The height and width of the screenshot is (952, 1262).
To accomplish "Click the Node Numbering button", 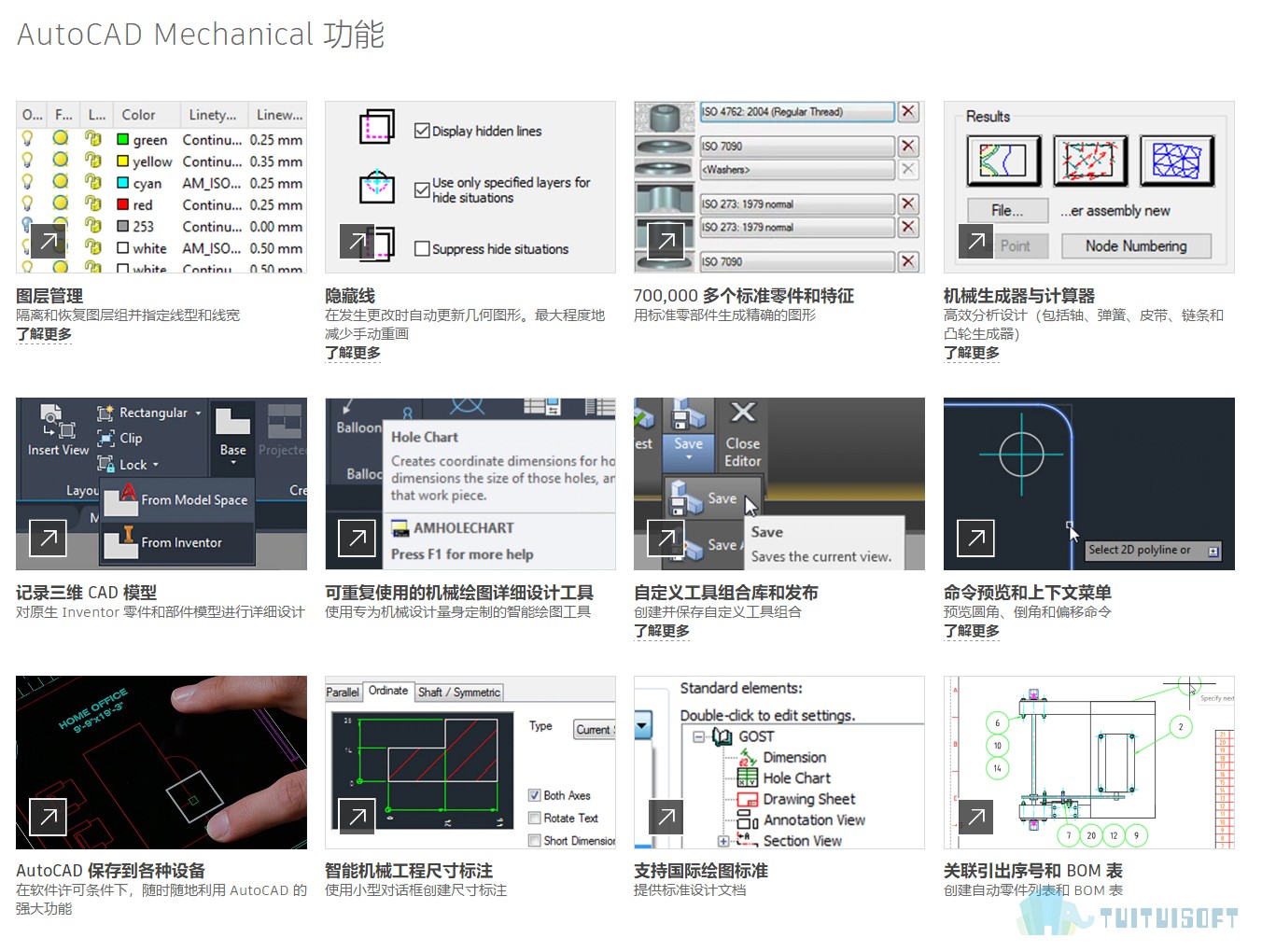I will pyautogui.click(x=1136, y=245).
